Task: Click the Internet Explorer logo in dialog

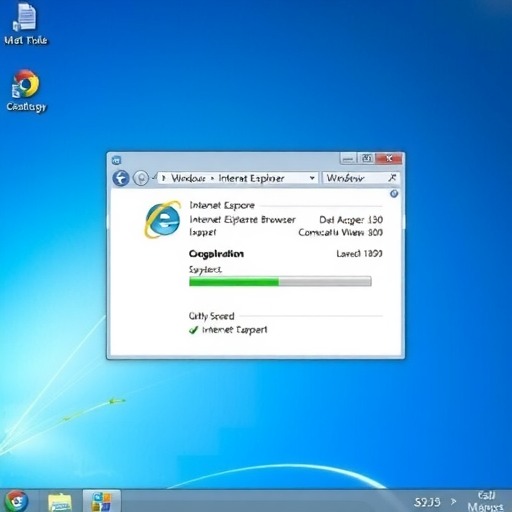Action: [x=163, y=219]
